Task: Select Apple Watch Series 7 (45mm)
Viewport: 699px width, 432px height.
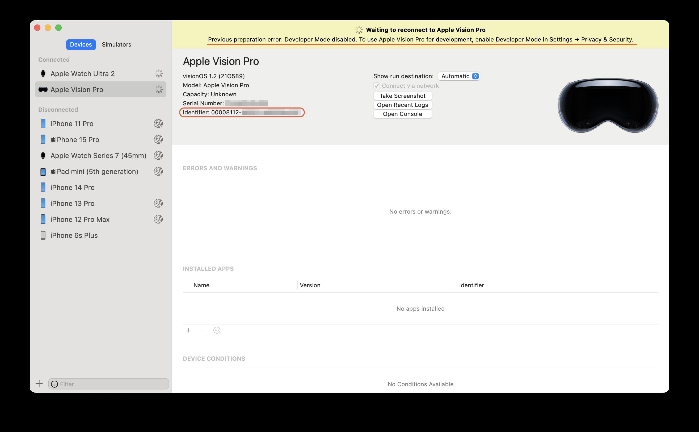Action: pyautogui.click(x=100, y=156)
